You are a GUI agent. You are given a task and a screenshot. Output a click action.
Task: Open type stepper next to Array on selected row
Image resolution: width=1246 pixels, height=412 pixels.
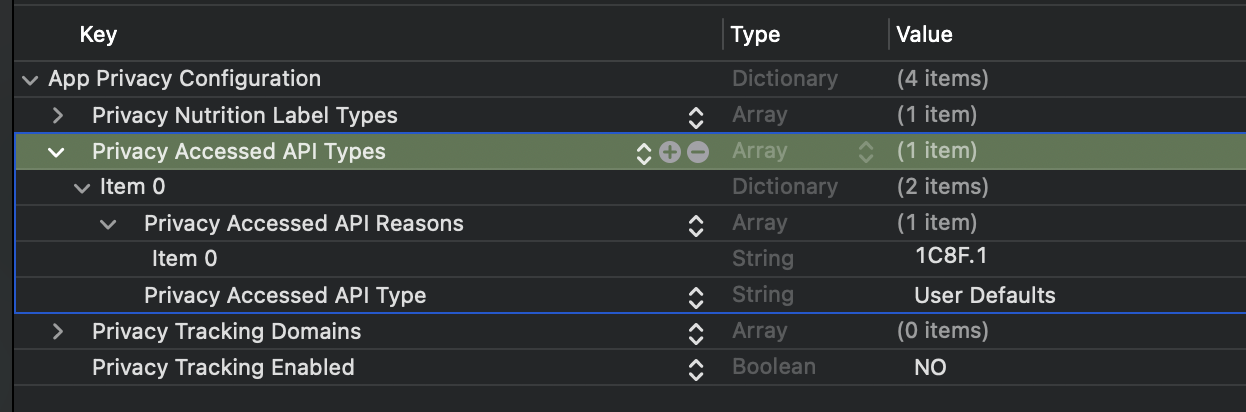866,152
